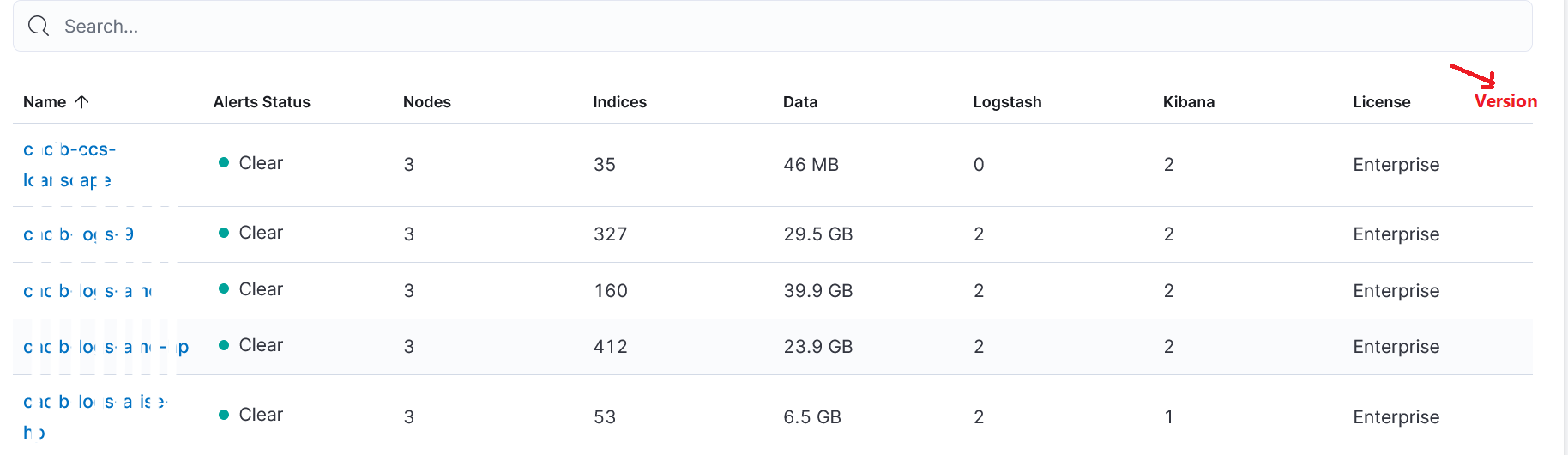Screen dimensions: 1568x455
Task: Click Kibana value 2 in the 46 MB row
Action: coord(1168,165)
